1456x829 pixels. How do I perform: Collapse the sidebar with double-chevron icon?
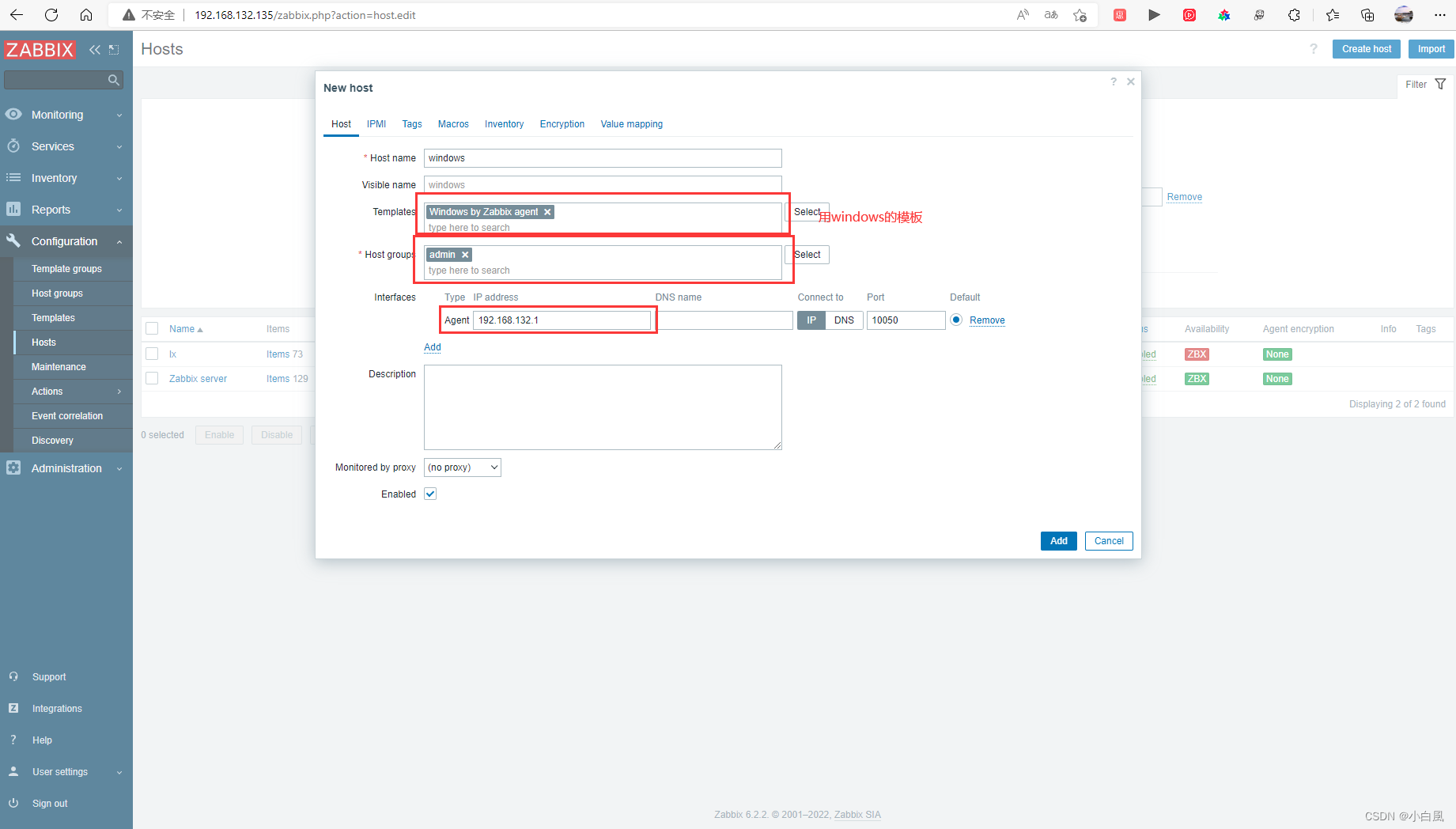pos(95,50)
